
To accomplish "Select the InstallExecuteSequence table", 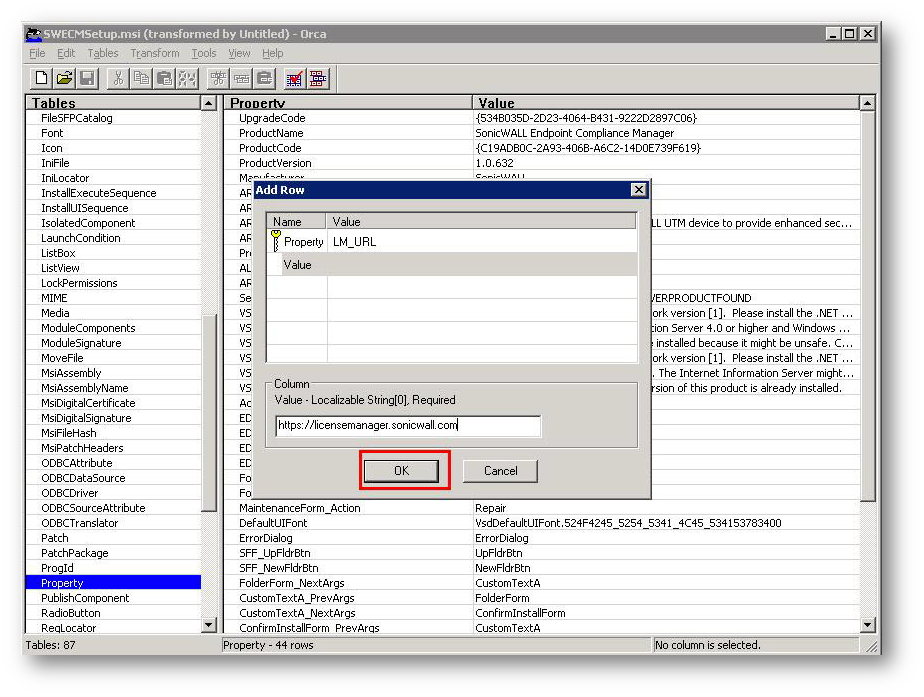I will (x=98, y=193).
